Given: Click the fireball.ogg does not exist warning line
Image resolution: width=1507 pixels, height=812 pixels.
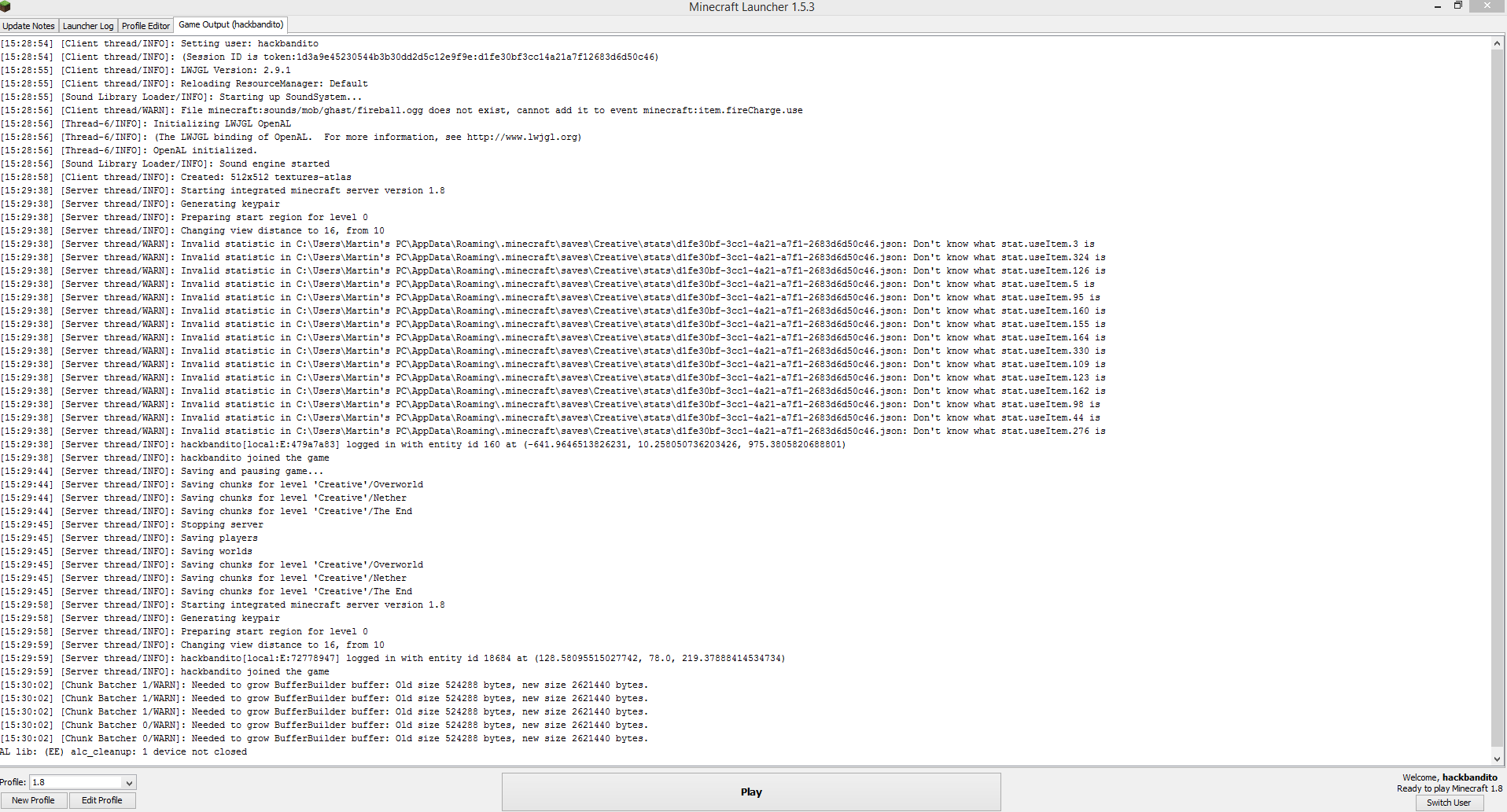Looking at the screenshot, I should (402, 111).
